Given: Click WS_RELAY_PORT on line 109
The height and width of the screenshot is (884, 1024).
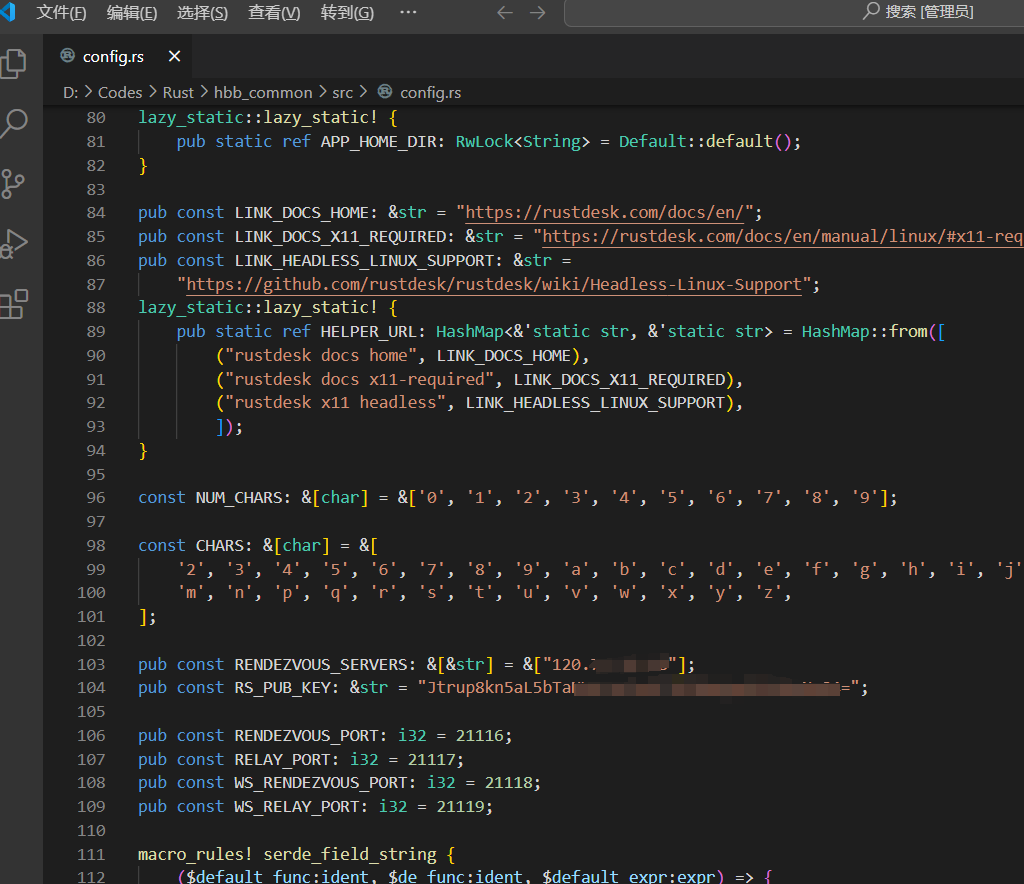Looking at the screenshot, I should (296, 807).
